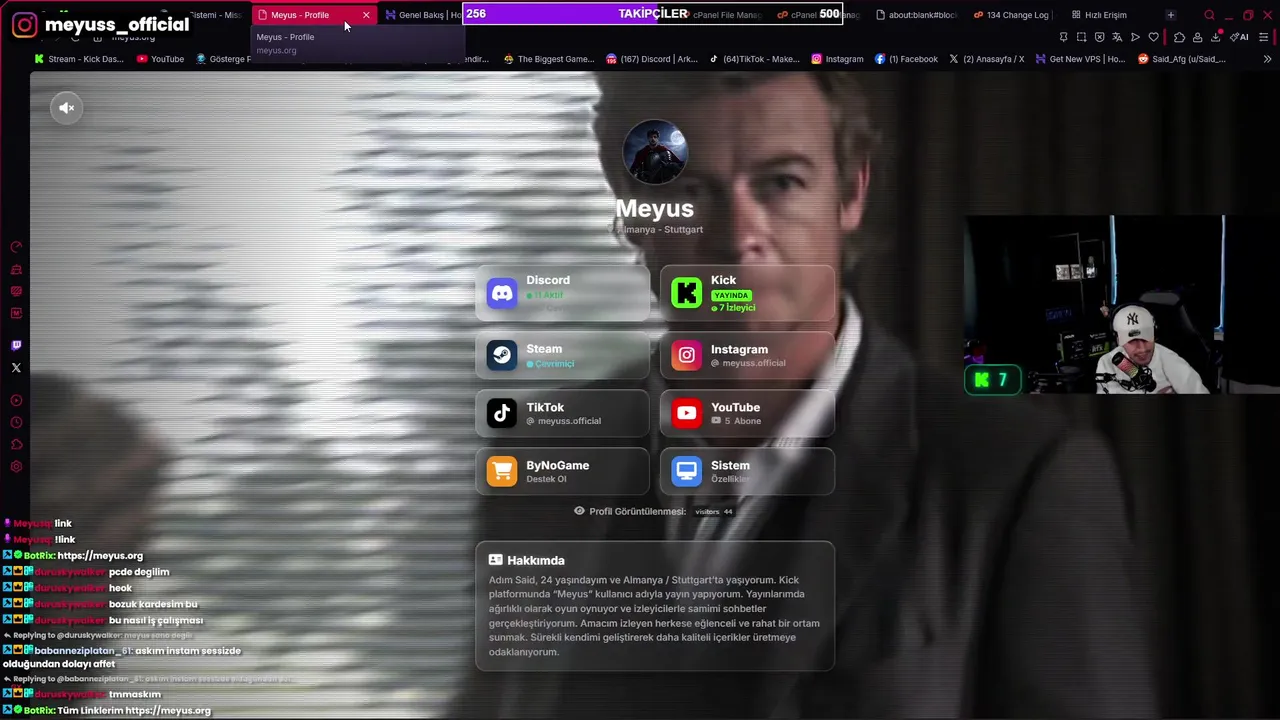Screen dimensions: 1280x720
Task: Switch to the 134 Change Log tab
Action: click(1011, 15)
